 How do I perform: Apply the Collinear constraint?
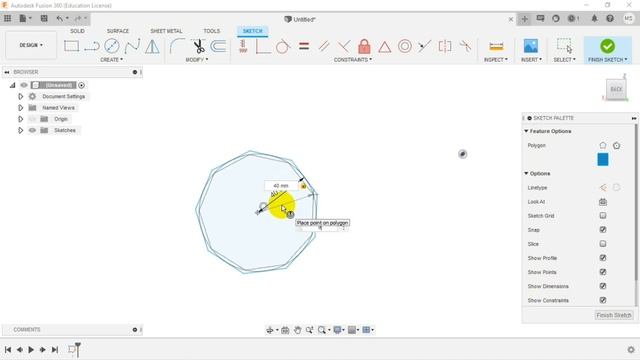click(424, 46)
